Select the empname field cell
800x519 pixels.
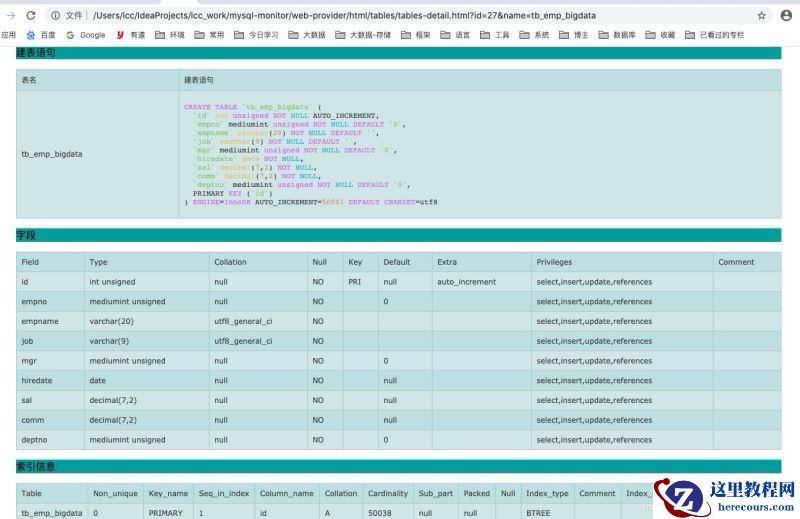(50, 322)
